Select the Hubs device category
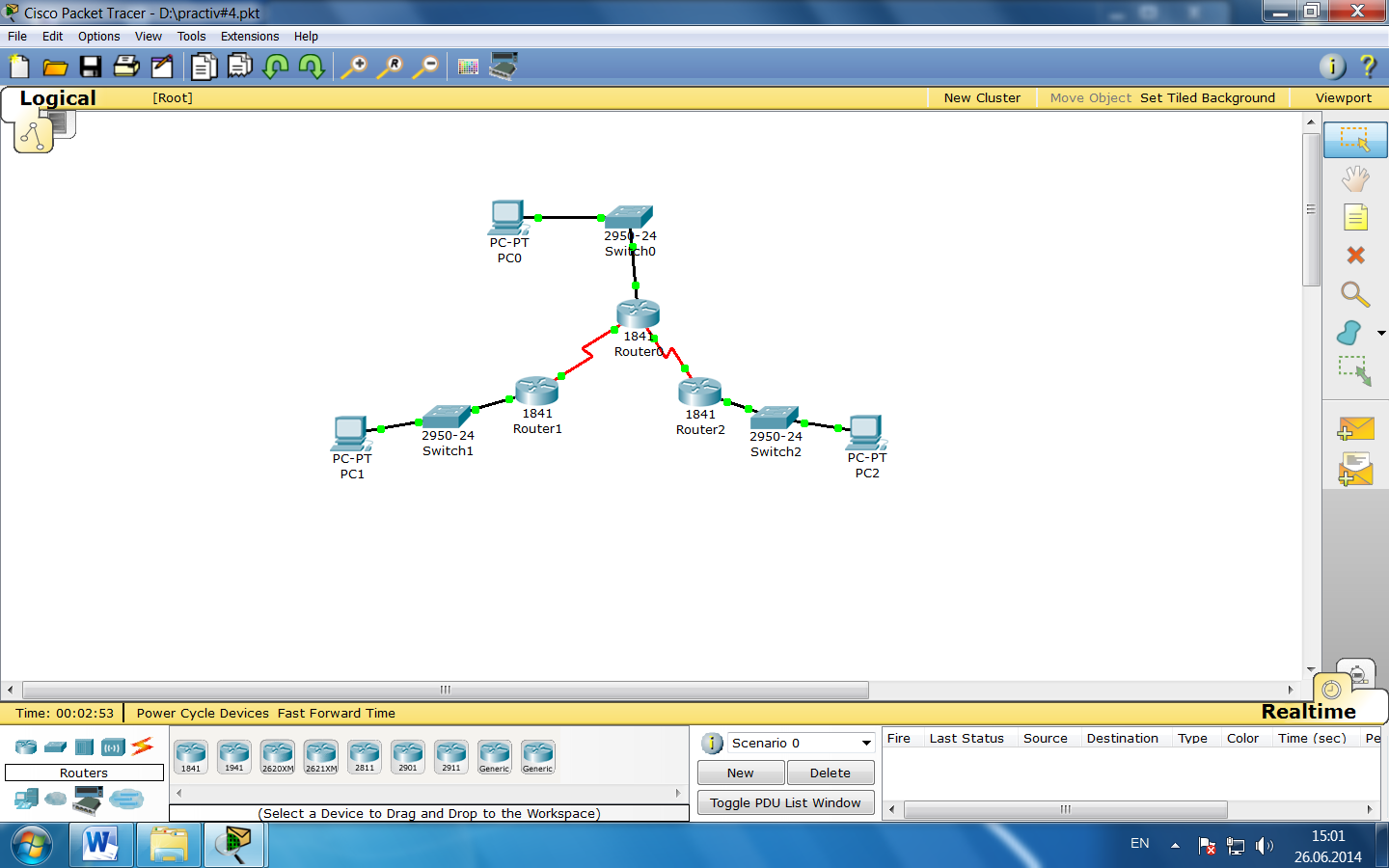1389x868 pixels. click(85, 746)
